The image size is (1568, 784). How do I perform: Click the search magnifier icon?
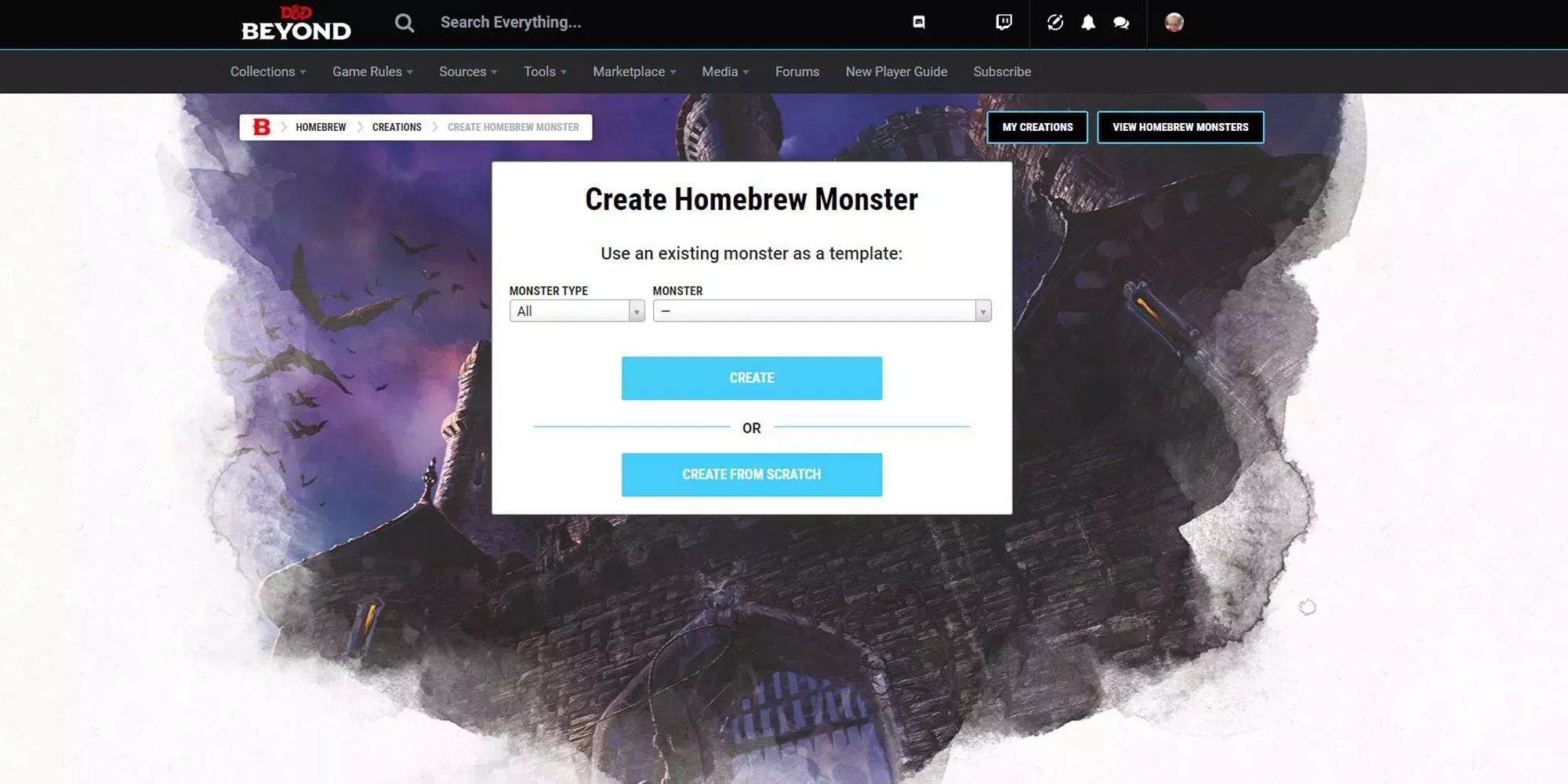[x=404, y=23]
